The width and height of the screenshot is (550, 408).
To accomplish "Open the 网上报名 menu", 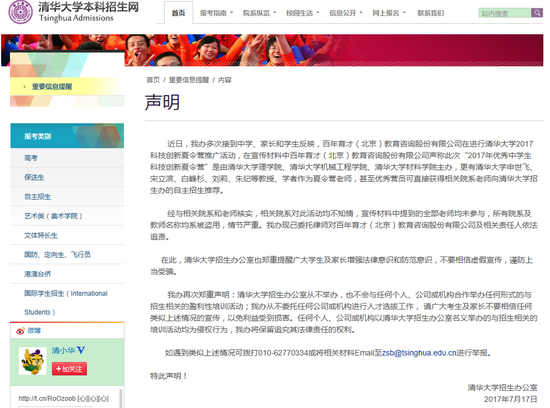I will 385,13.
